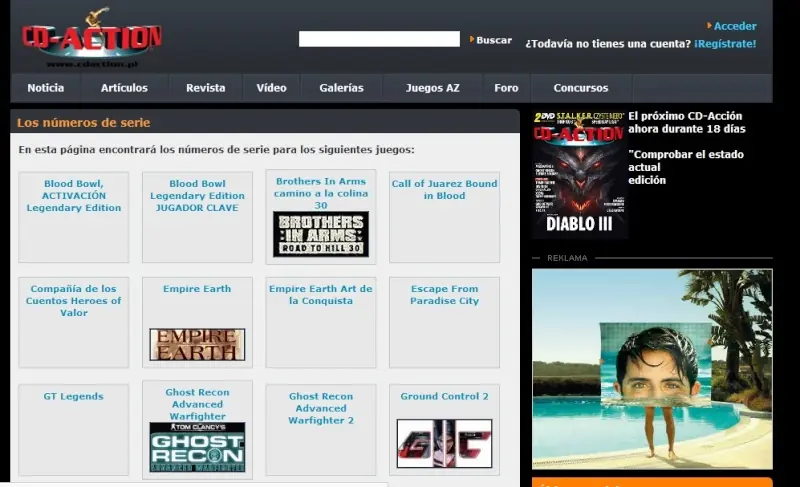Open Call of Juarez Bound in Blood

click(x=444, y=190)
